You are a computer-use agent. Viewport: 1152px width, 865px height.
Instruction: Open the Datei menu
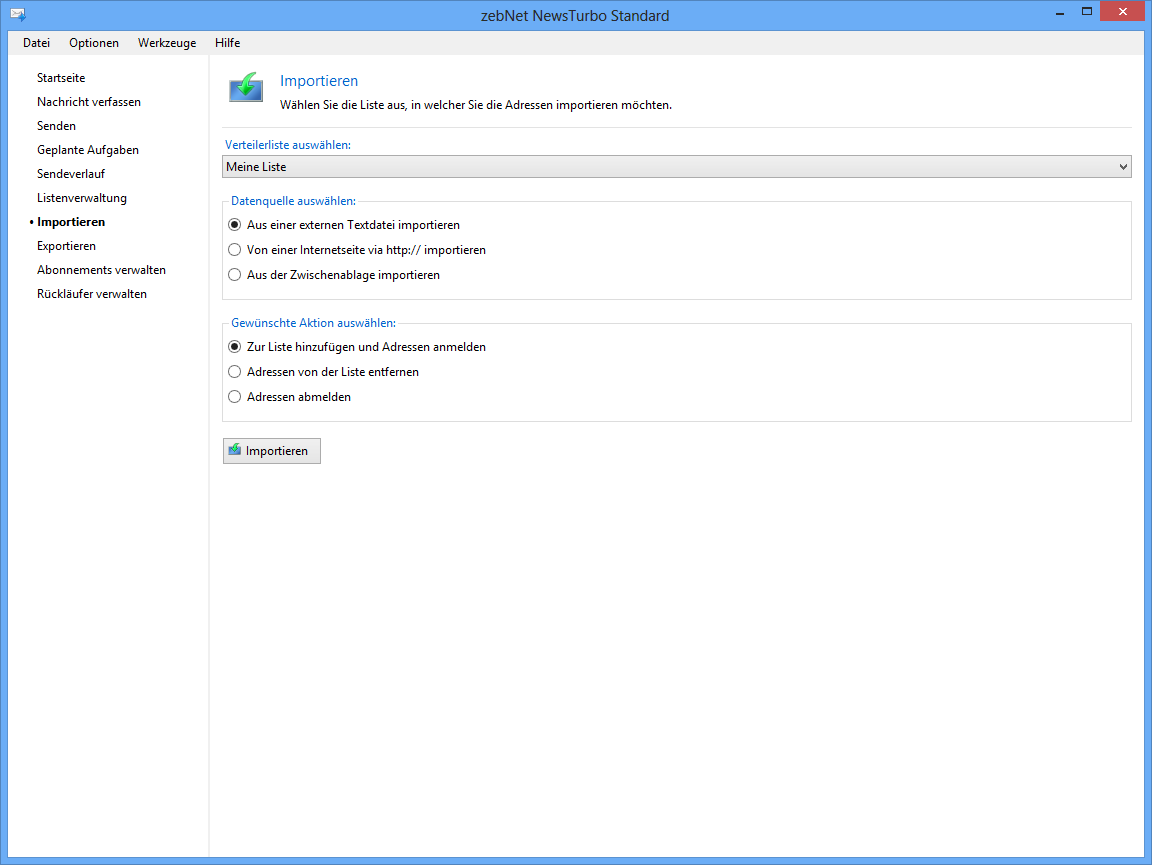click(x=36, y=43)
